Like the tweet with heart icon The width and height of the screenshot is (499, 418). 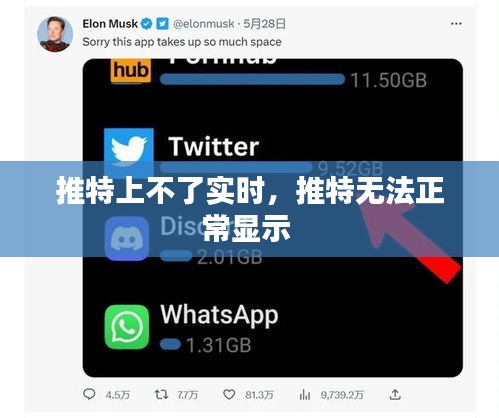click(x=229, y=395)
